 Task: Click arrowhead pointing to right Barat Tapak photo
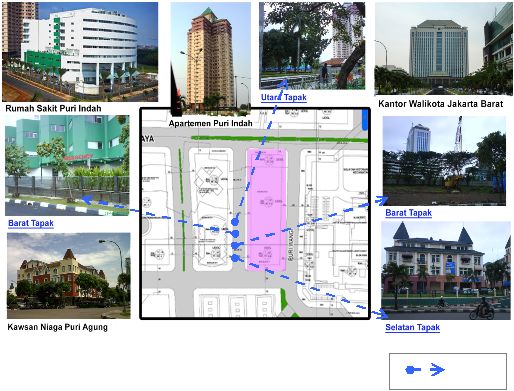pyautogui.click(x=382, y=200)
